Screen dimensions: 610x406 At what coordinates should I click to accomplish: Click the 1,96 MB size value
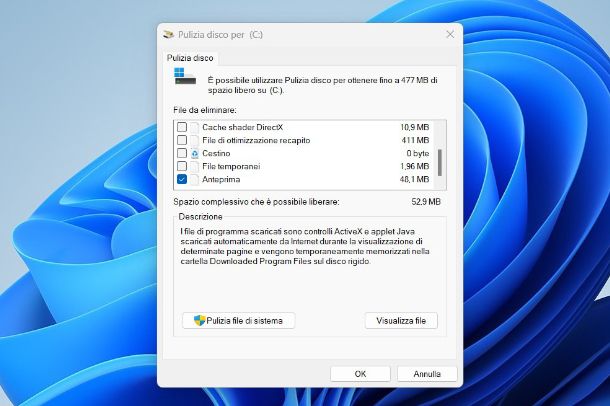(415, 166)
